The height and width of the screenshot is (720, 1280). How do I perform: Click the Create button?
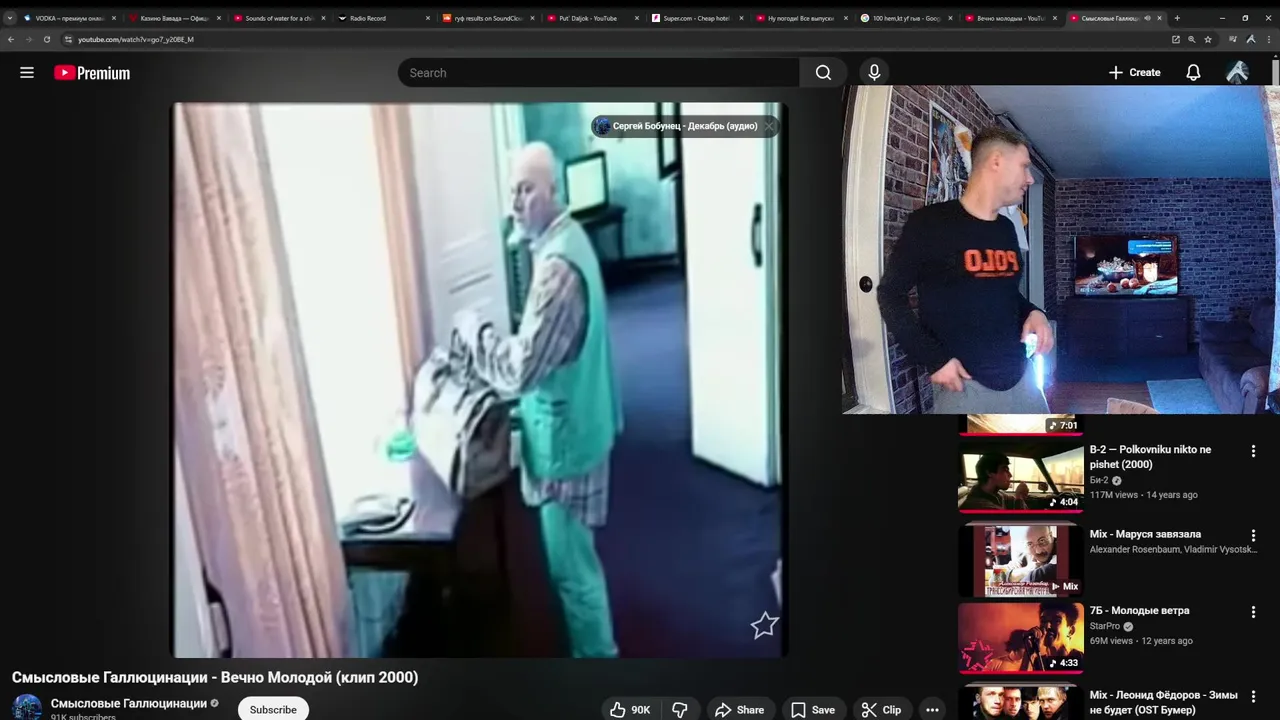click(1135, 73)
